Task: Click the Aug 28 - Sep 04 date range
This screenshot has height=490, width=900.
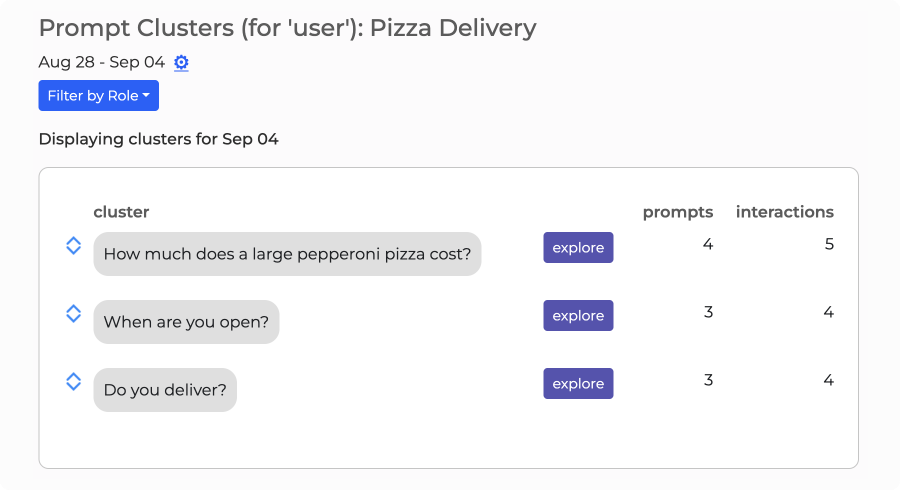Action: tap(101, 62)
